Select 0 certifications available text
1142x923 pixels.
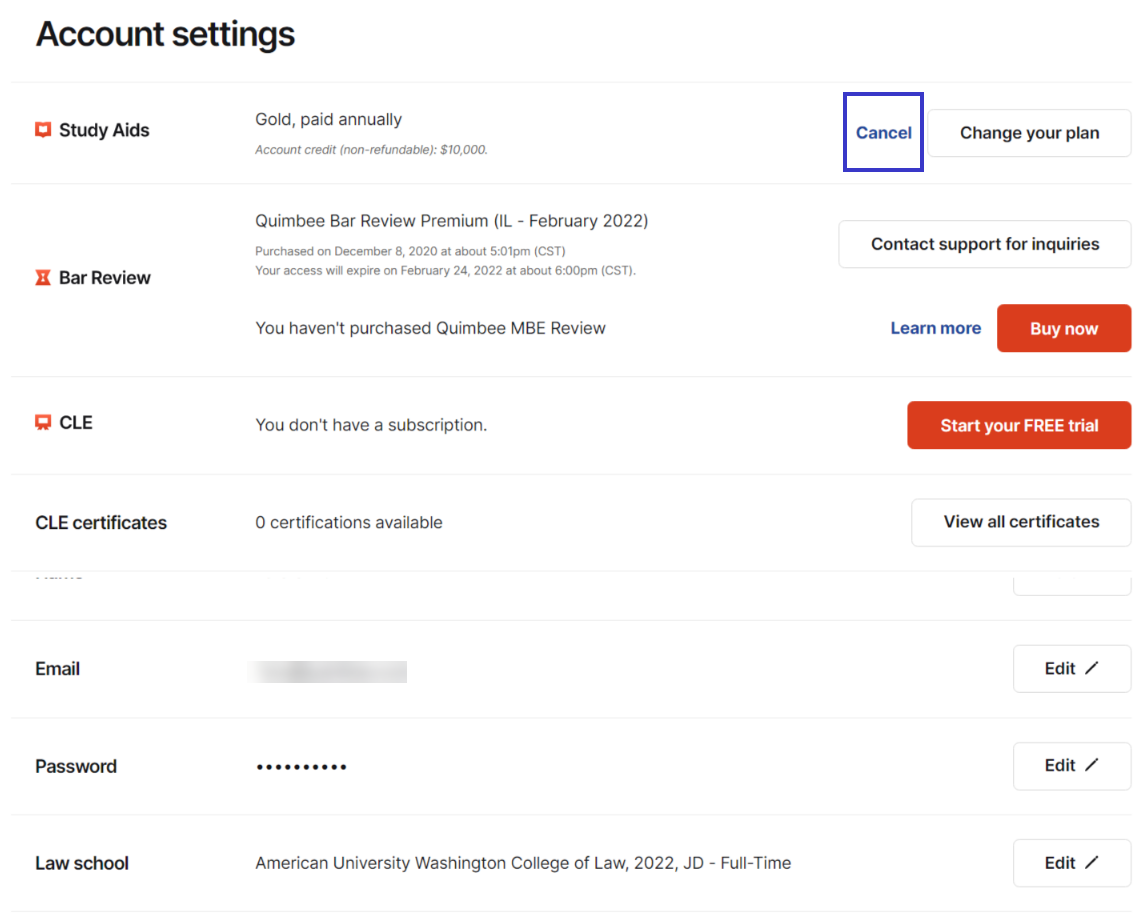tap(349, 522)
